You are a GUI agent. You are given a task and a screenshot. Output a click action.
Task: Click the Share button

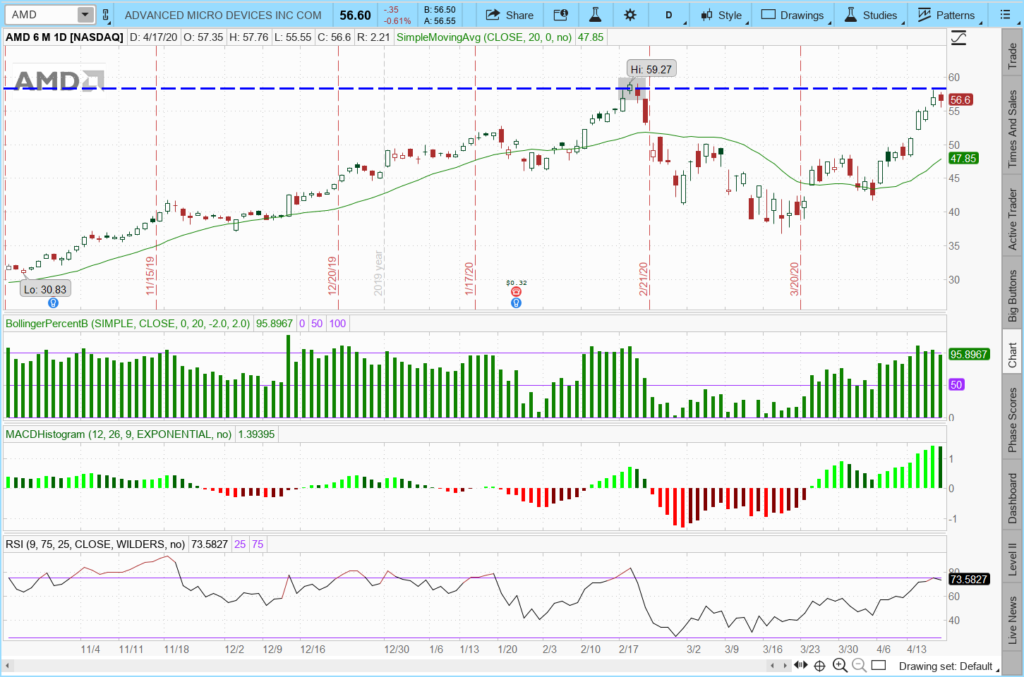coord(510,15)
